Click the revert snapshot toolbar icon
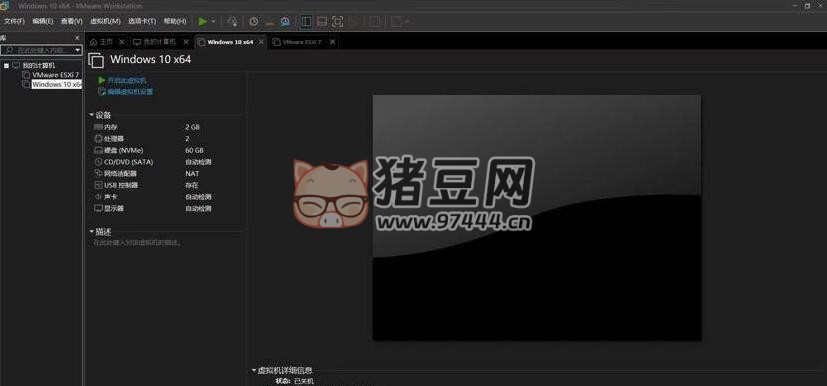The height and width of the screenshot is (386, 827). (270, 22)
